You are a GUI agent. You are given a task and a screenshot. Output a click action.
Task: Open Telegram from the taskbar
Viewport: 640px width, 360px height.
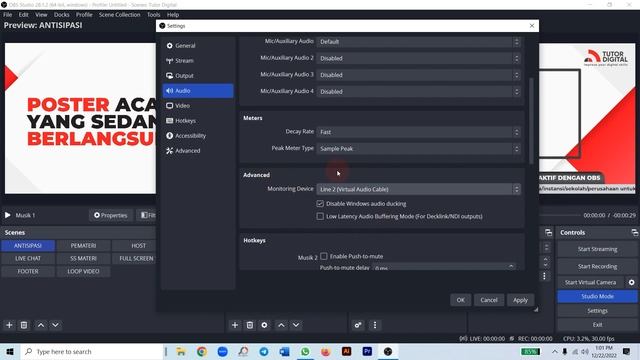(264, 351)
